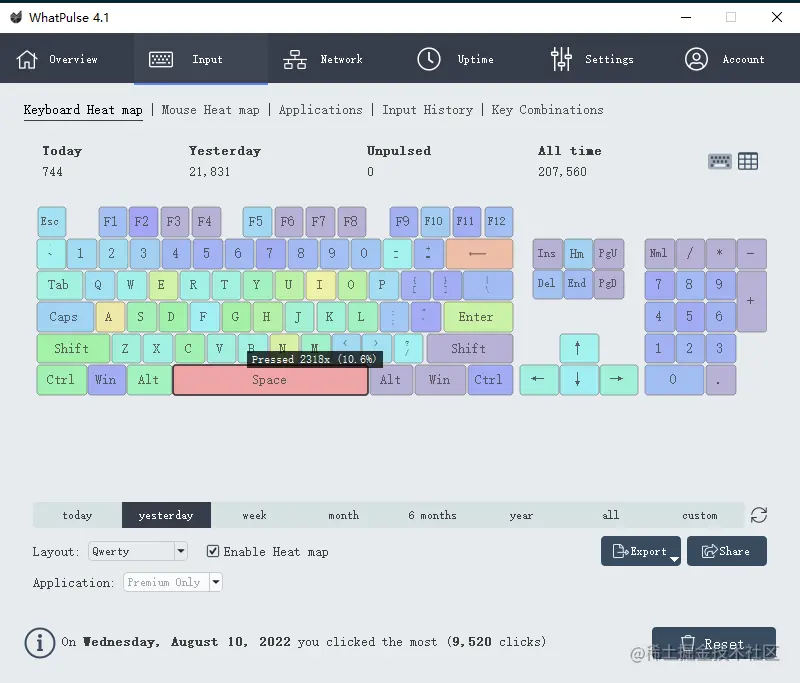Click the right Shift key
The height and width of the screenshot is (683, 800).
[x=469, y=348]
